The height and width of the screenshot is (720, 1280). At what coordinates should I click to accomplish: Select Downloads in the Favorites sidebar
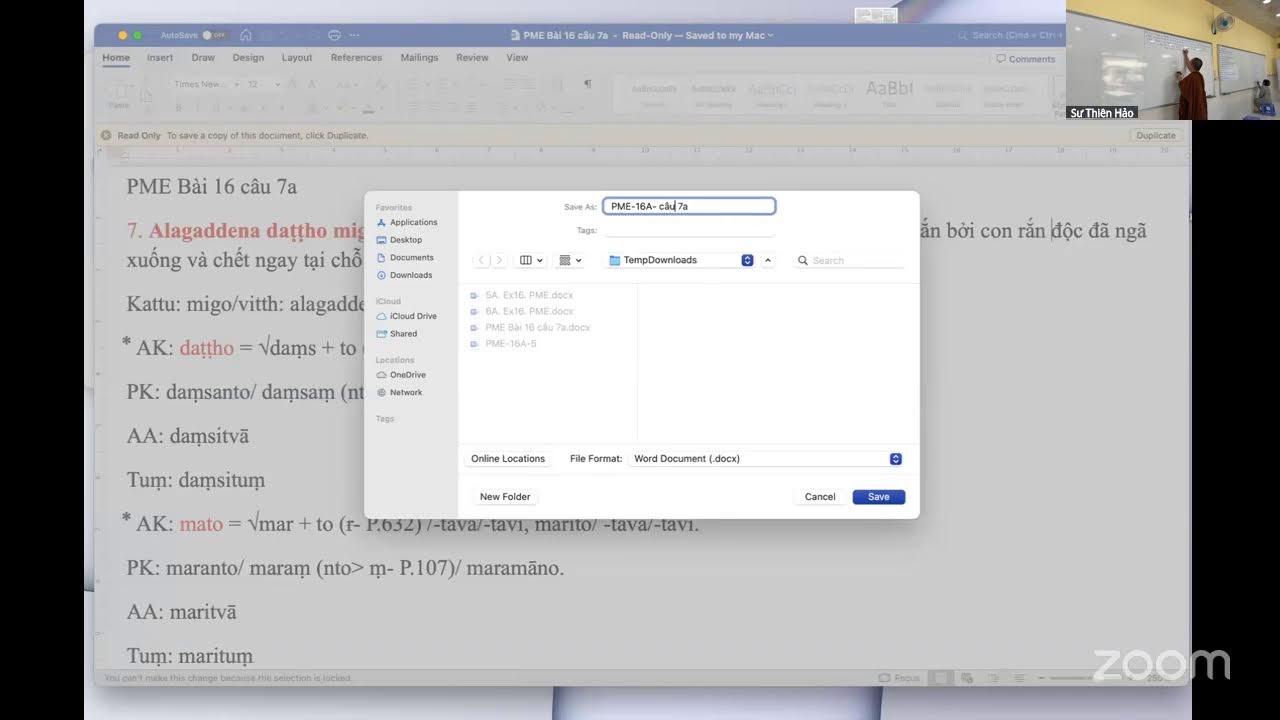click(x=404, y=275)
